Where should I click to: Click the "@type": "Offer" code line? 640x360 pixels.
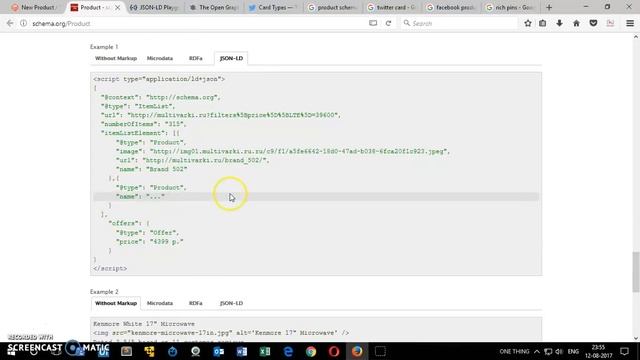click(x=147, y=233)
